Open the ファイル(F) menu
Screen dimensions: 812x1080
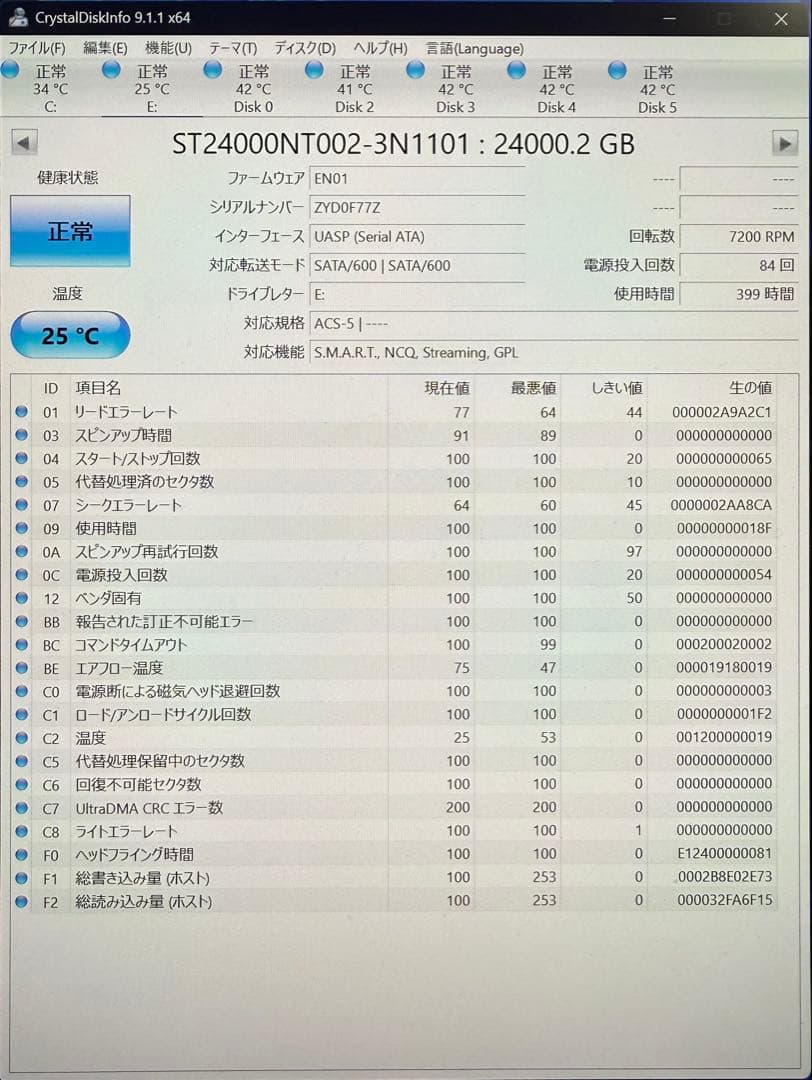click(x=36, y=47)
